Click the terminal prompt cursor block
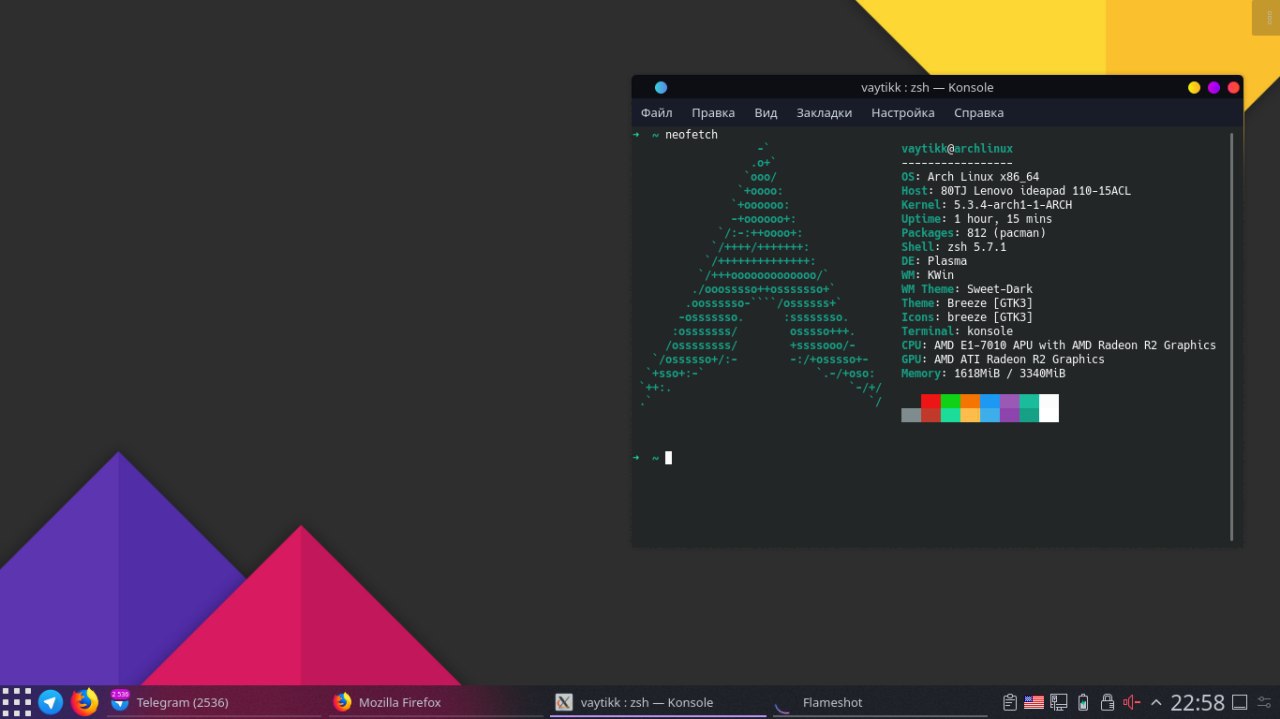Screen dimensions: 1280x719 click(x=668, y=458)
